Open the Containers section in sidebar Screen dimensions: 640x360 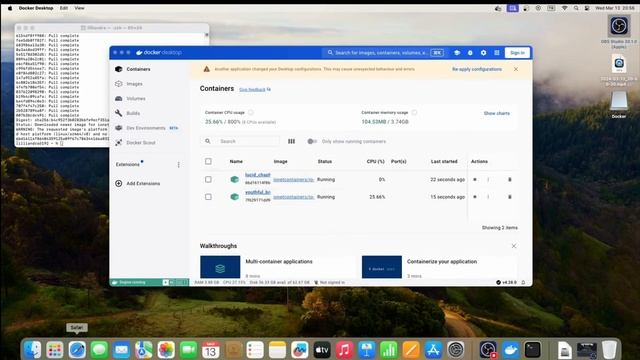138,69
